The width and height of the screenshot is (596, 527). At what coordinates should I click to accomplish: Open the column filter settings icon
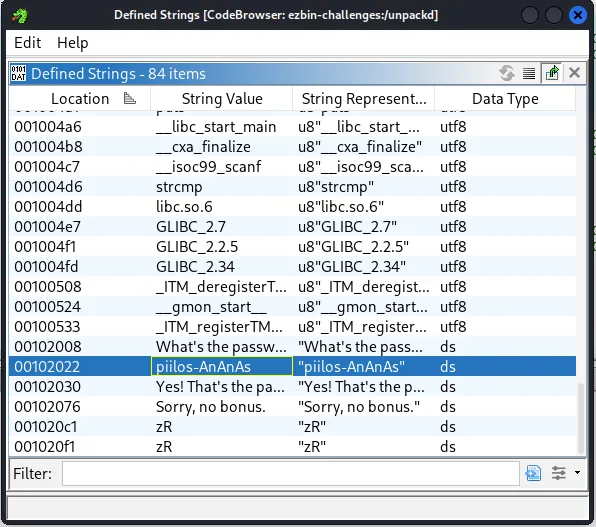(559, 473)
